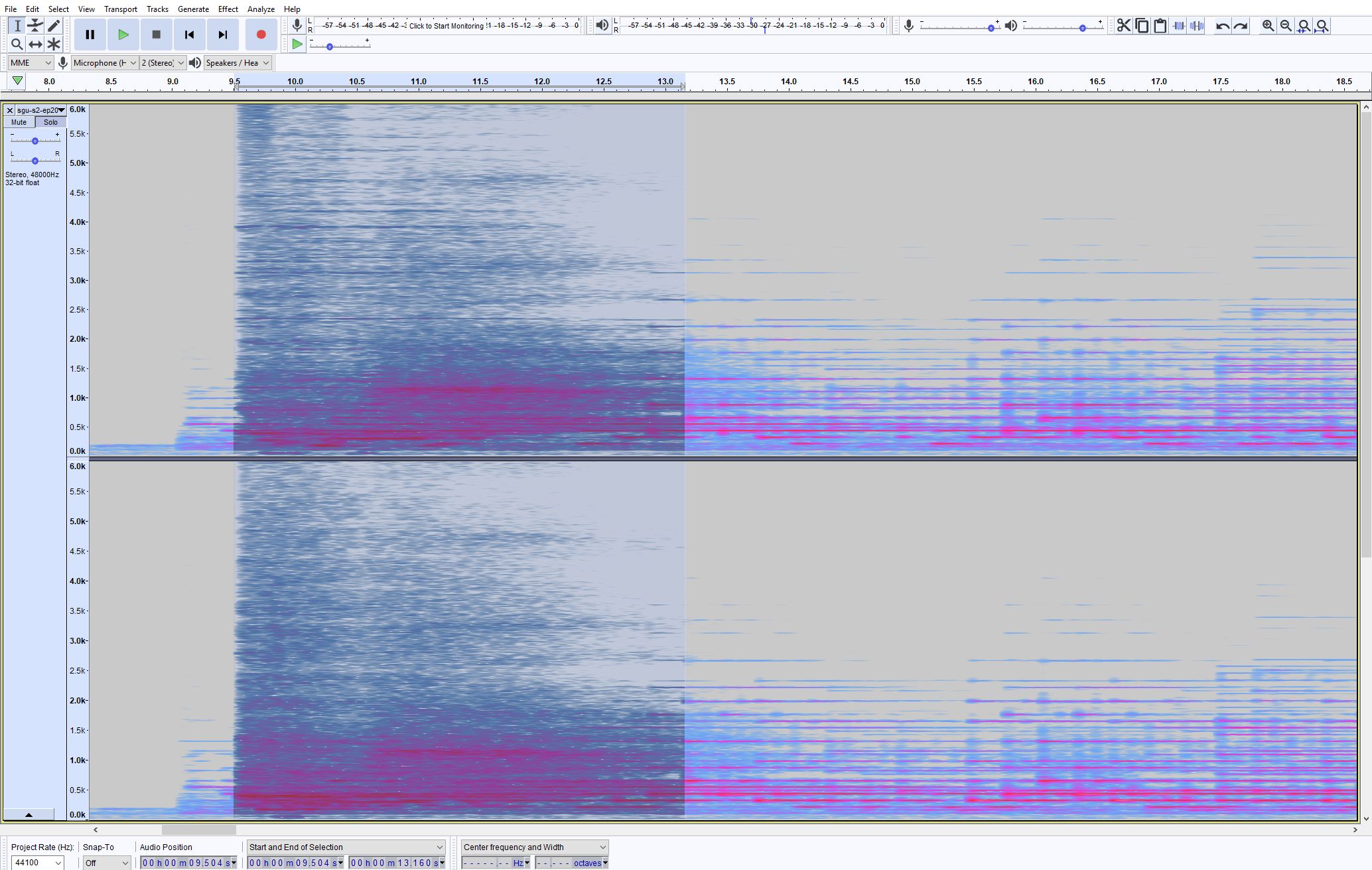Click the track gain slider knob
Screen dimensions: 1372x870
click(35, 141)
